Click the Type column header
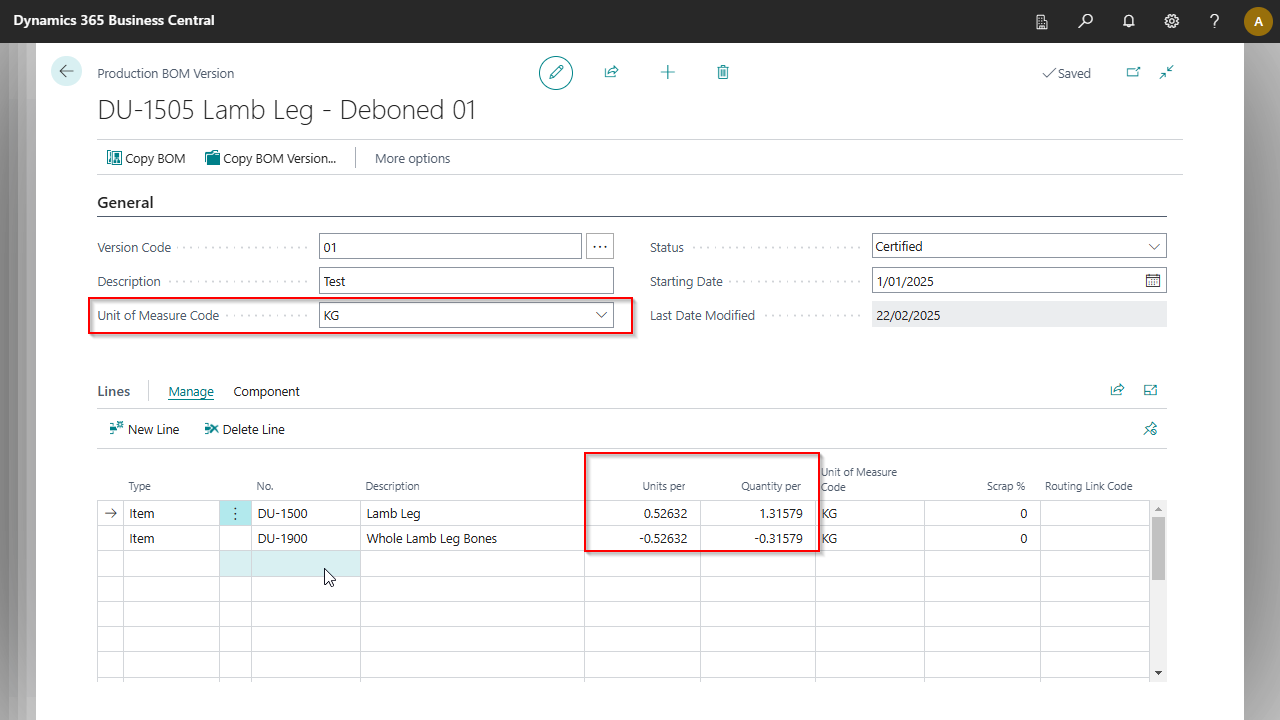The image size is (1280, 720). (x=140, y=486)
